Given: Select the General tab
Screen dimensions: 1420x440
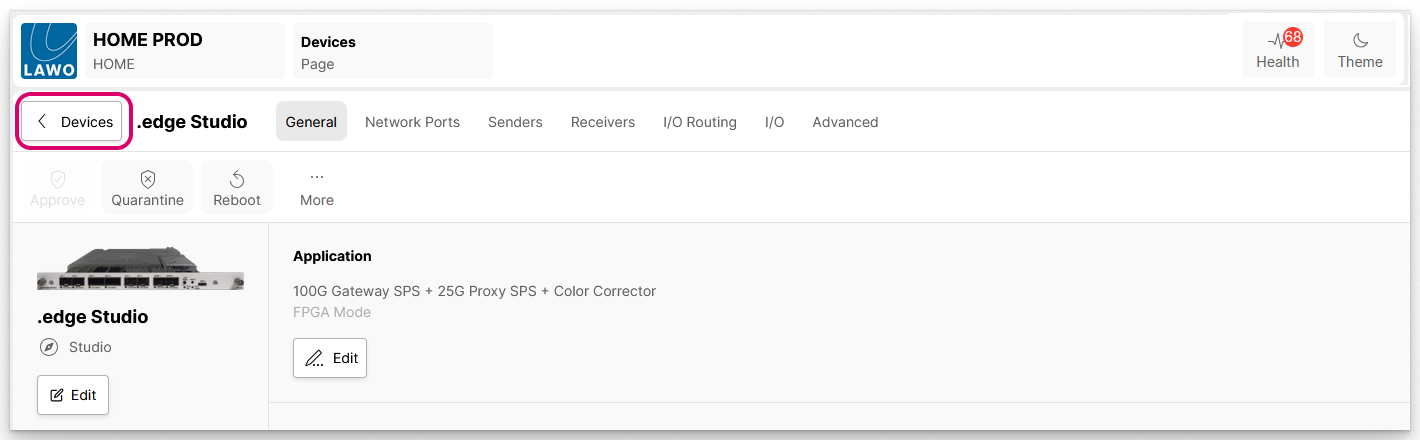Looking at the screenshot, I should pos(311,122).
